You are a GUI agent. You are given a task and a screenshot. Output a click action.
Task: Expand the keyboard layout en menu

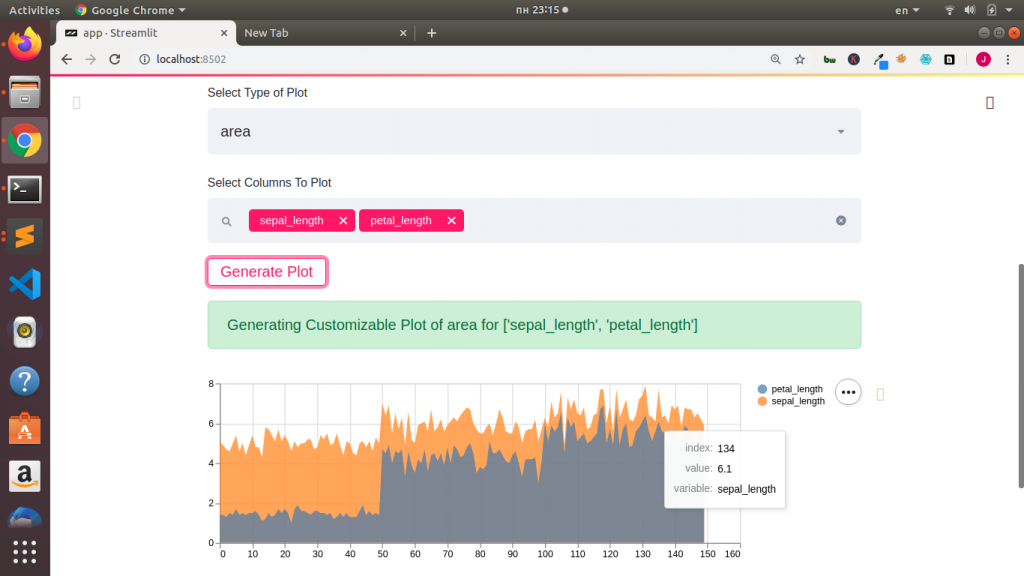906,9
